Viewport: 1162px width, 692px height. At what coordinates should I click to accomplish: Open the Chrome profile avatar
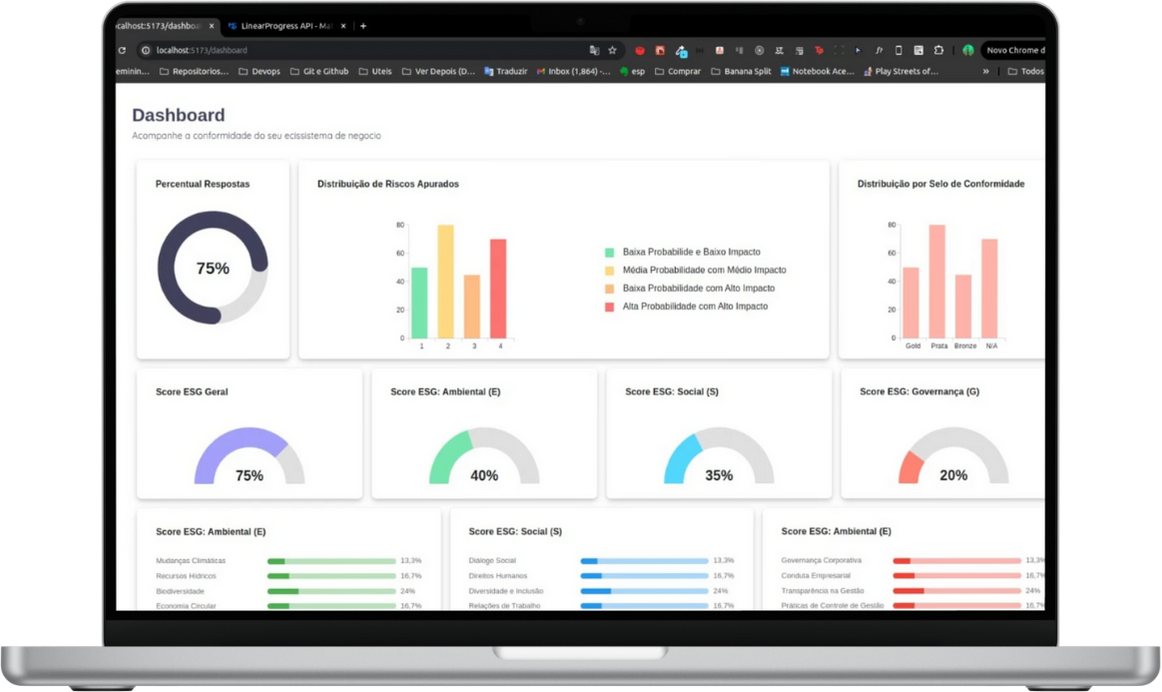click(x=968, y=50)
